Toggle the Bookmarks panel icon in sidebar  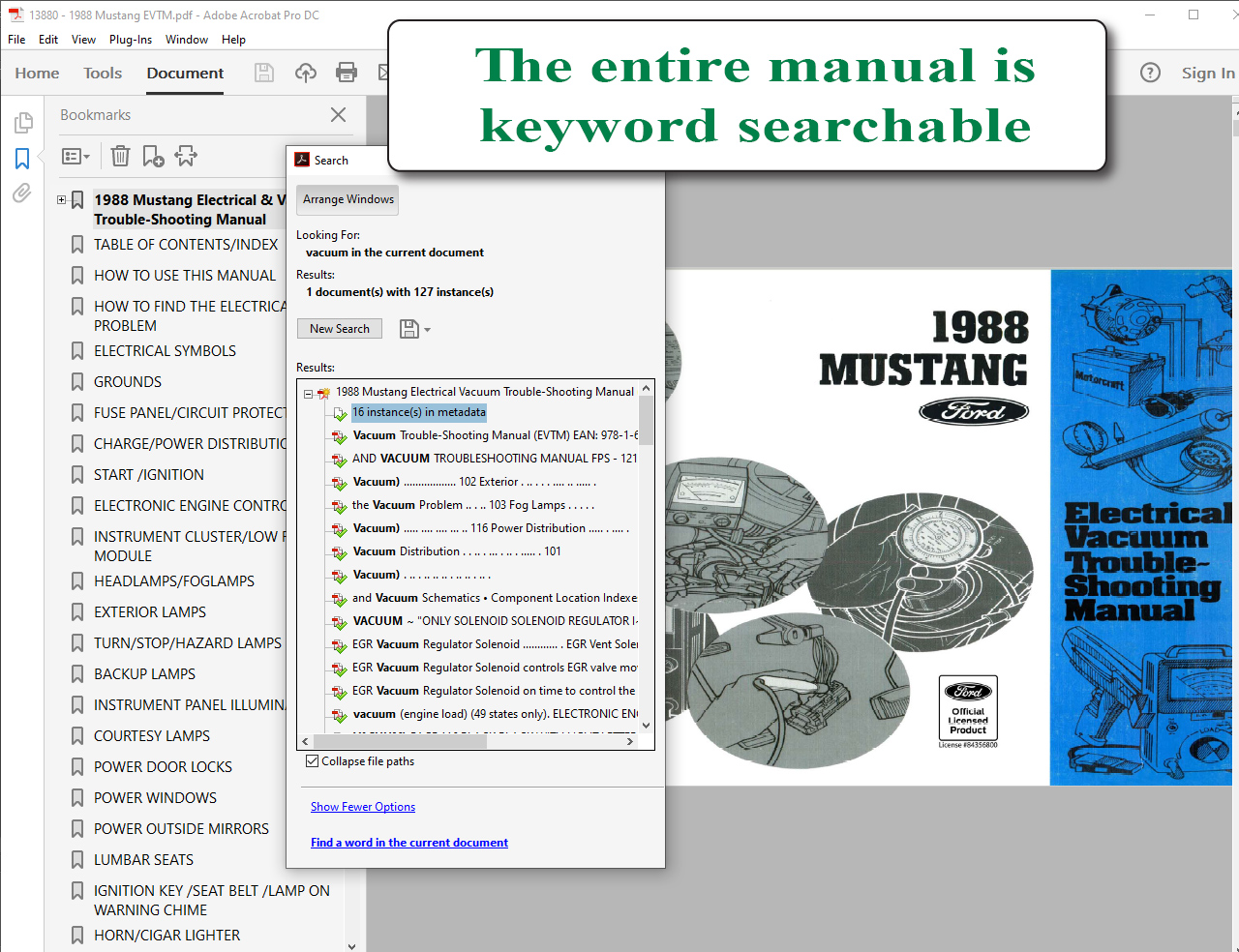[x=22, y=158]
